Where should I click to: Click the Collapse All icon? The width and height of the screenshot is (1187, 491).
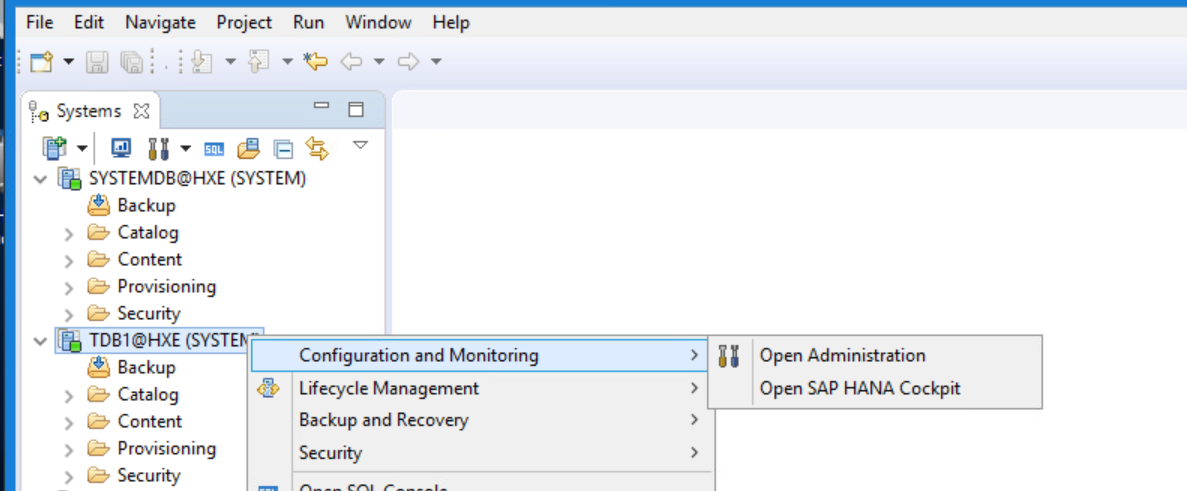tap(283, 150)
